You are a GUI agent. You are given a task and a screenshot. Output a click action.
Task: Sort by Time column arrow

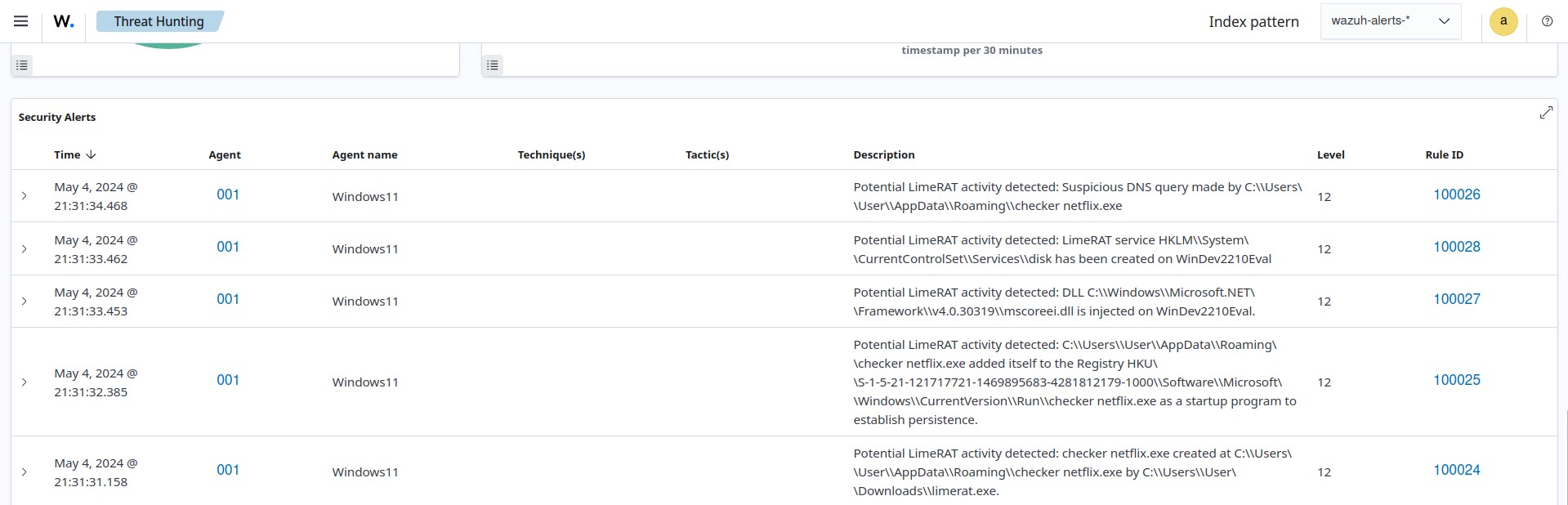[91, 154]
